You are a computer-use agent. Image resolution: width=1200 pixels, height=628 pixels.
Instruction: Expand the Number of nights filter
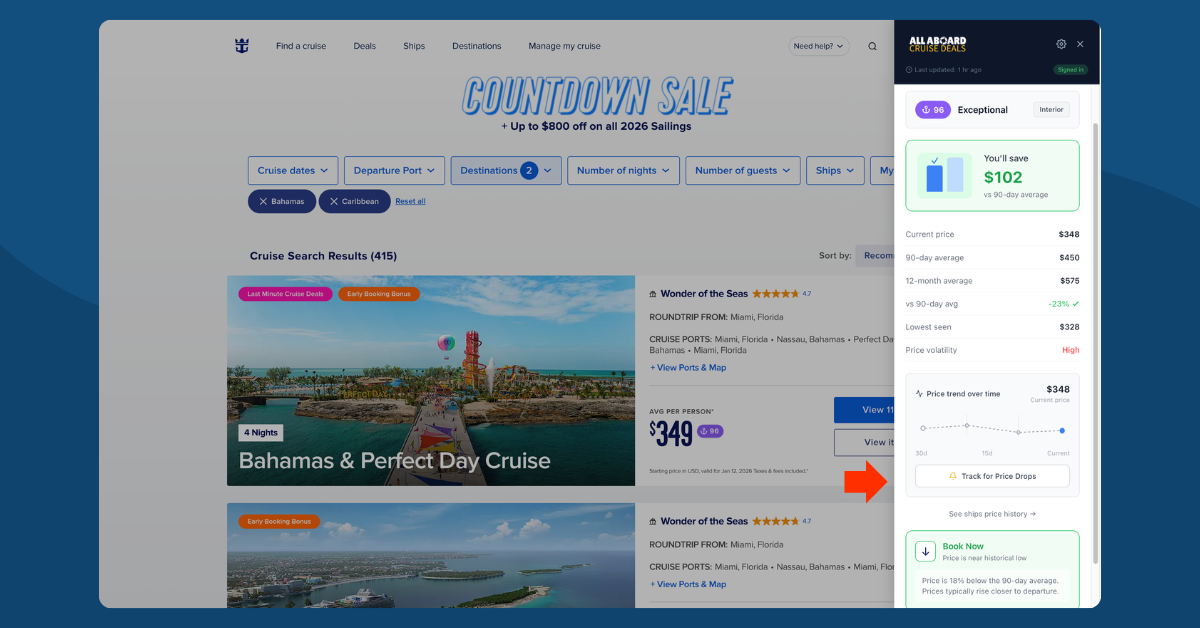(x=623, y=171)
